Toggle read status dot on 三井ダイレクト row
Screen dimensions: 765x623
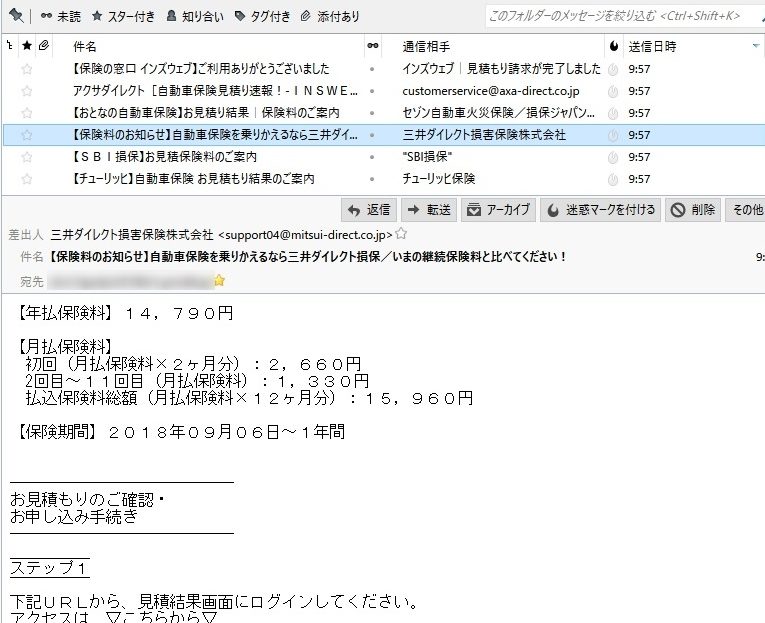tap(372, 135)
